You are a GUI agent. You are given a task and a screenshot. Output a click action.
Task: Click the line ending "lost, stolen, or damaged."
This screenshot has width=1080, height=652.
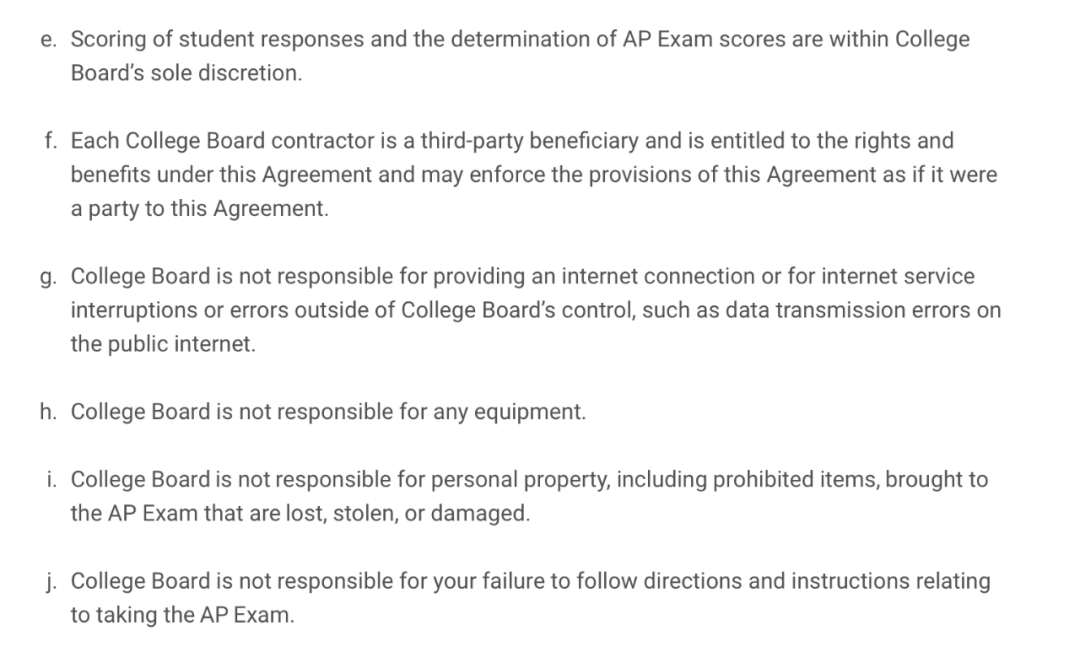click(300, 514)
